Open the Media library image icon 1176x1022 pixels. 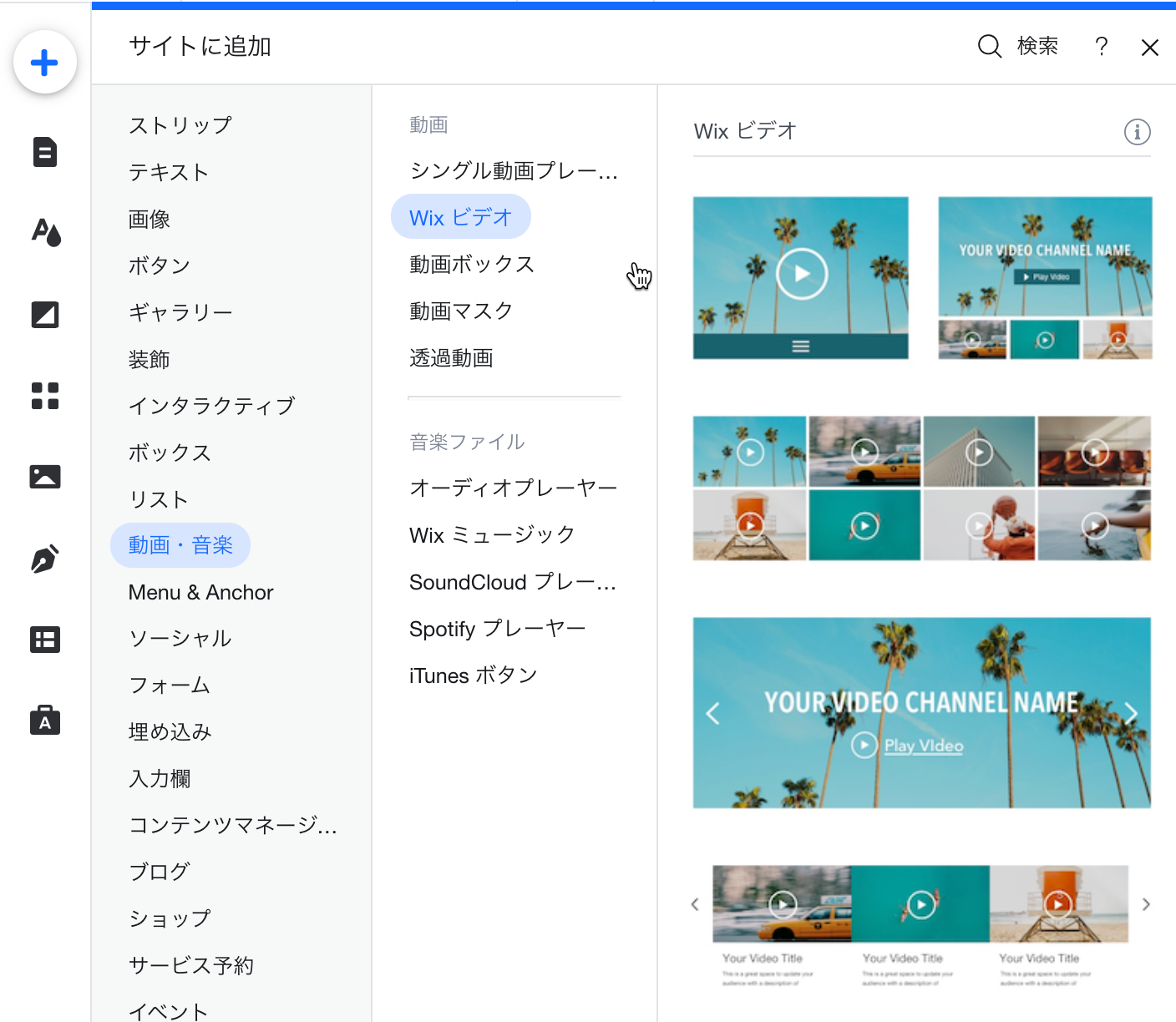[x=45, y=477]
